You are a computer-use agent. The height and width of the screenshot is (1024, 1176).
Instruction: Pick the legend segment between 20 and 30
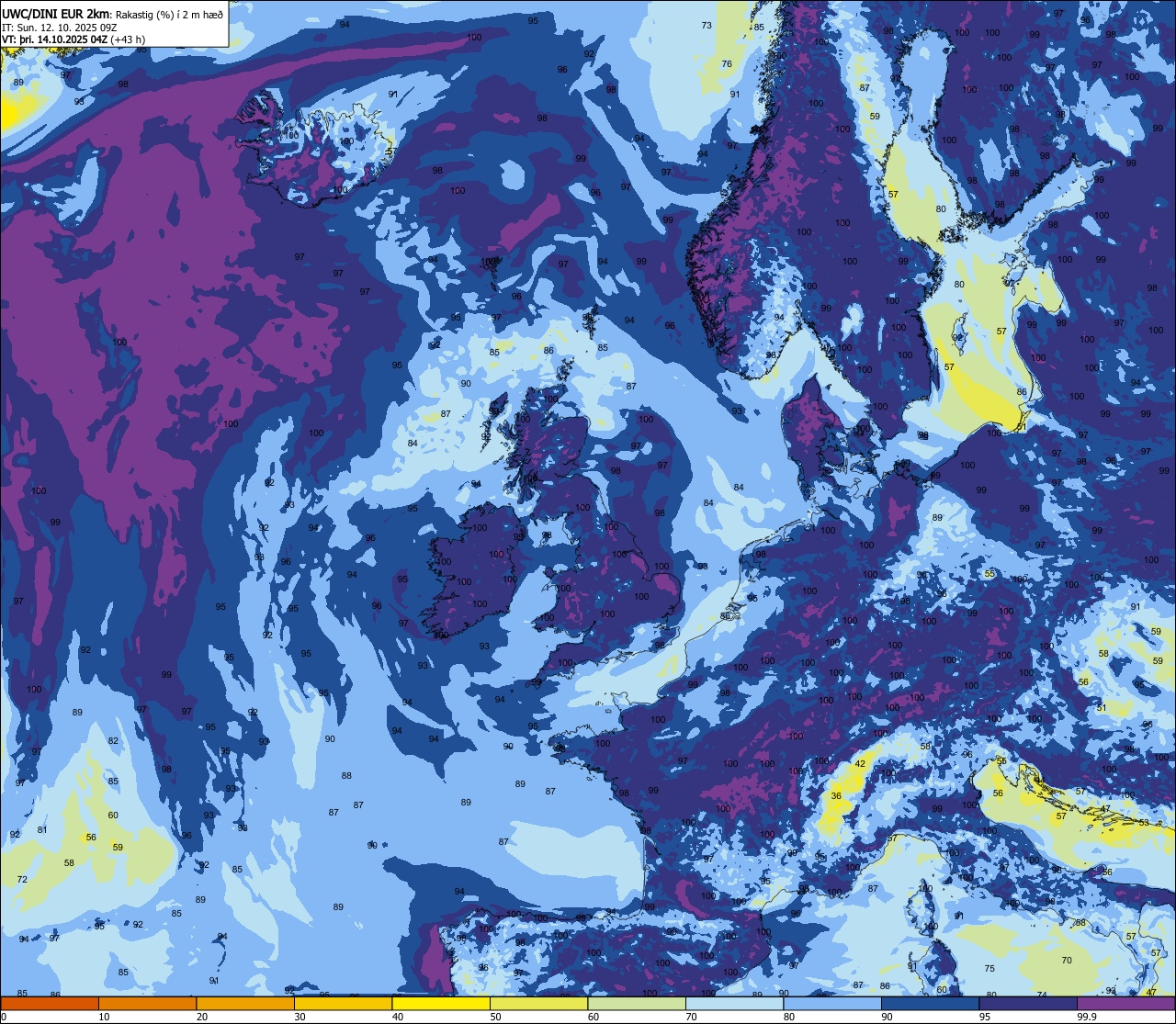[245, 1003]
